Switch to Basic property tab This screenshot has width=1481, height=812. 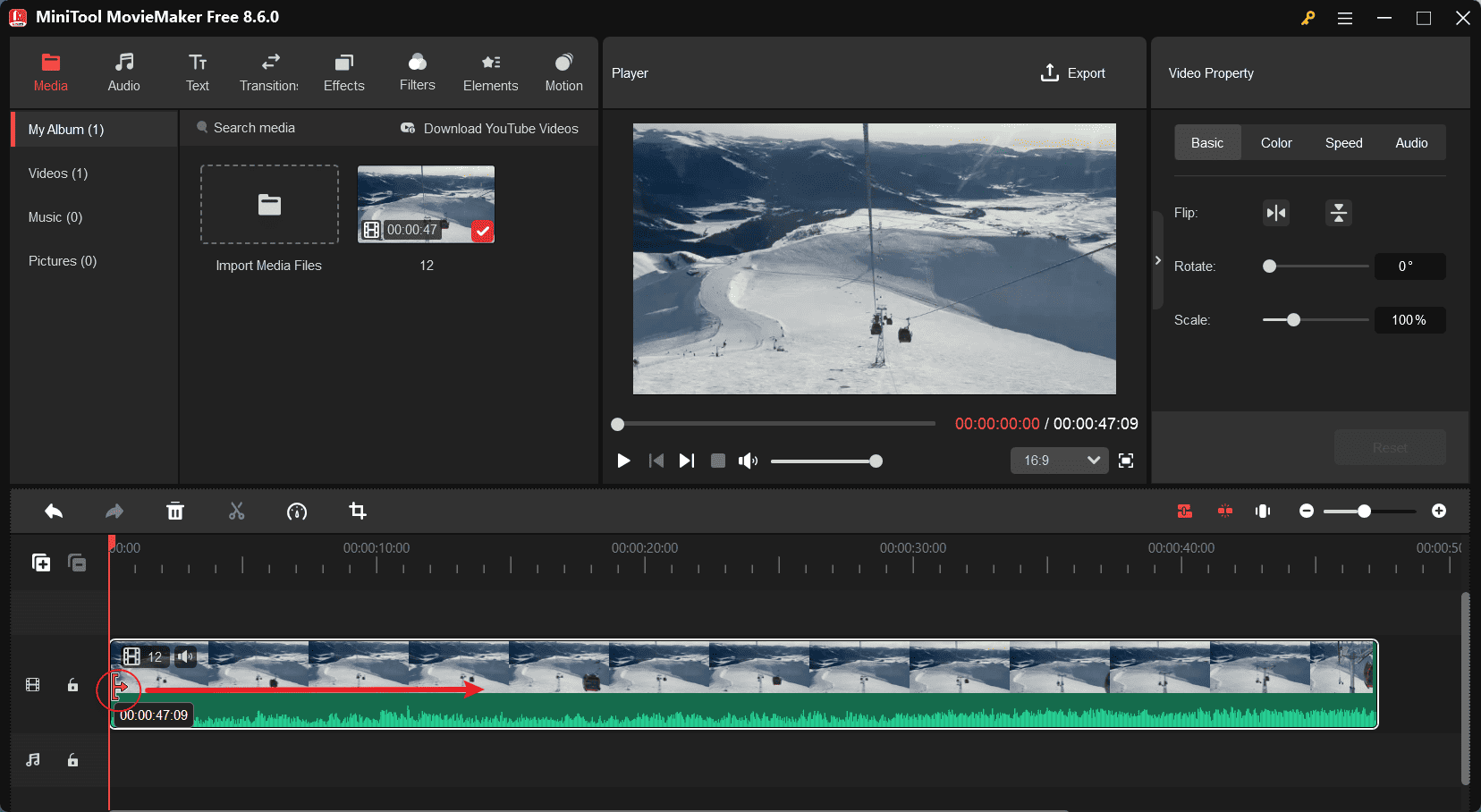(1207, 143)
